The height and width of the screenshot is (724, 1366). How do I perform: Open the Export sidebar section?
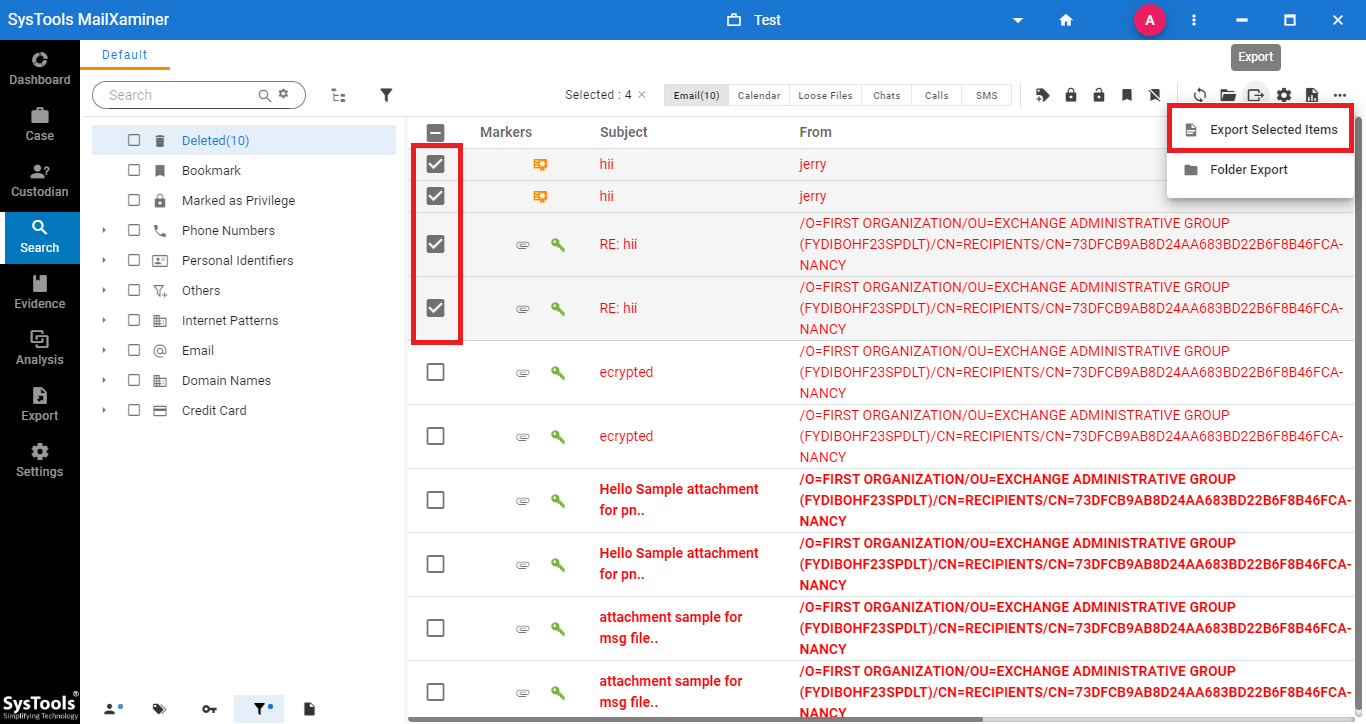click(x=40, y=404)
